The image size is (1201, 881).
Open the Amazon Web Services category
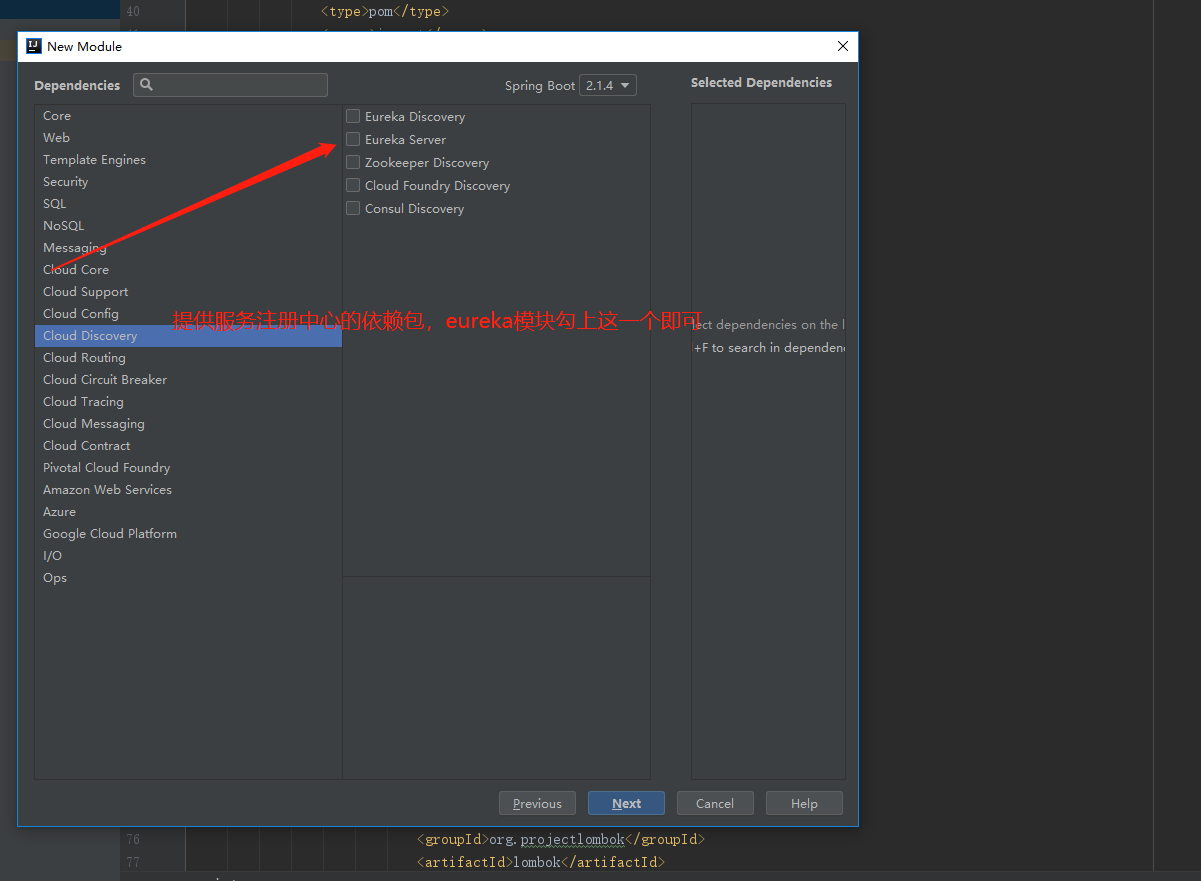[x=188, y=490]
